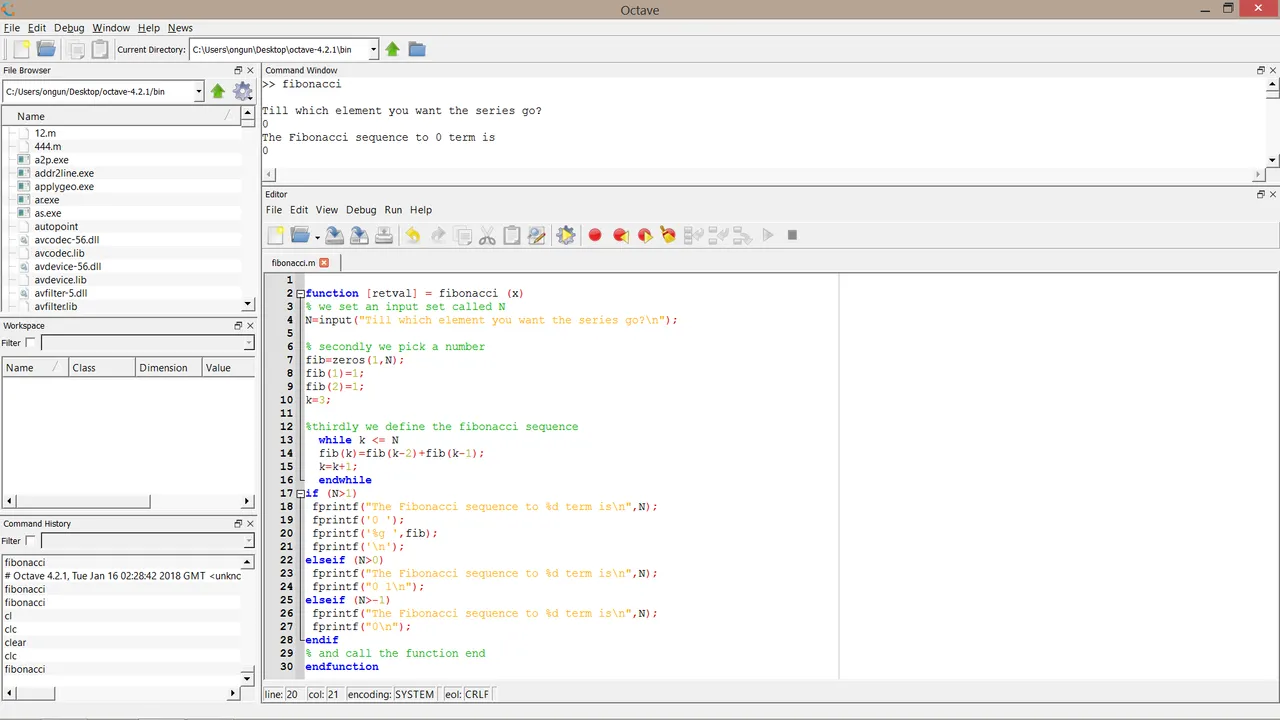
Task: Open Command History filter combo box
Action: click(147, 541)
